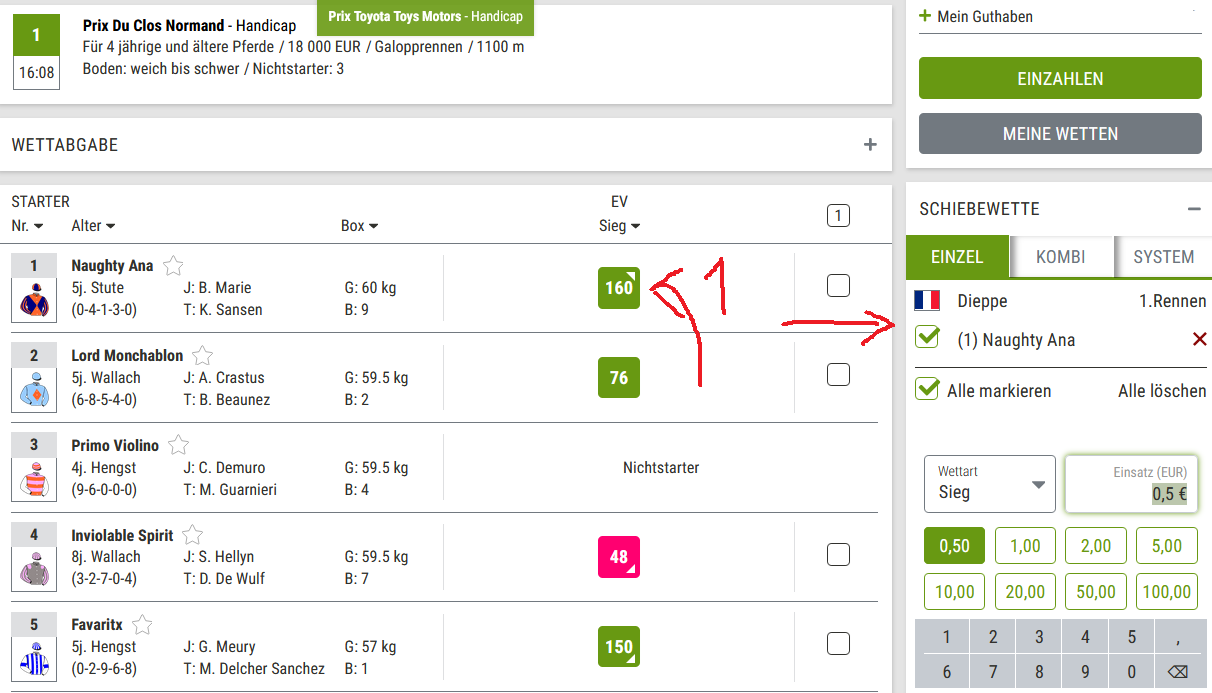Mark Favaritx as favorite via star
The image size is (1212, 693).
coord(143,625)
